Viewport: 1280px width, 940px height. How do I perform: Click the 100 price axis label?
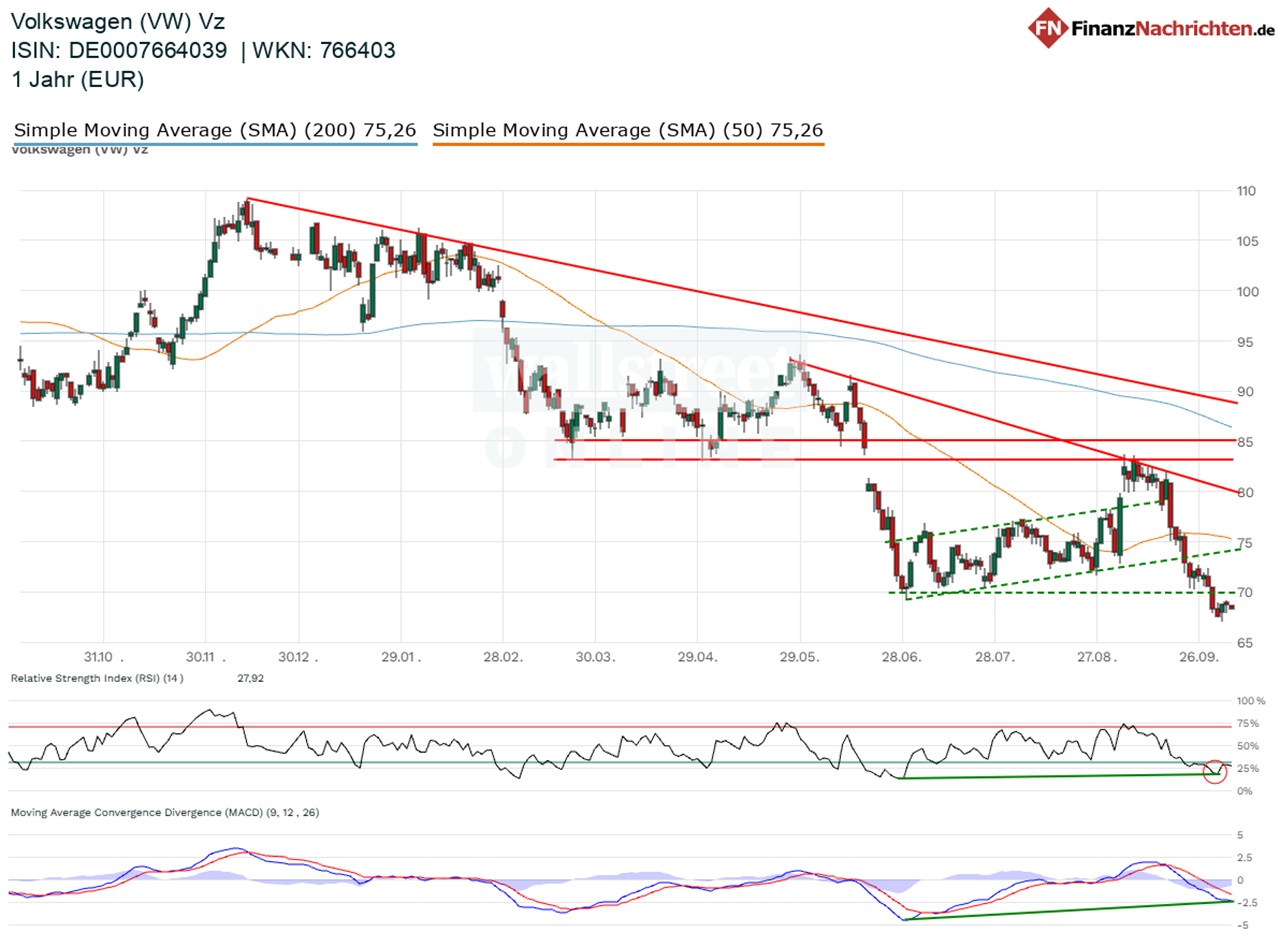tap(1249, 292)
